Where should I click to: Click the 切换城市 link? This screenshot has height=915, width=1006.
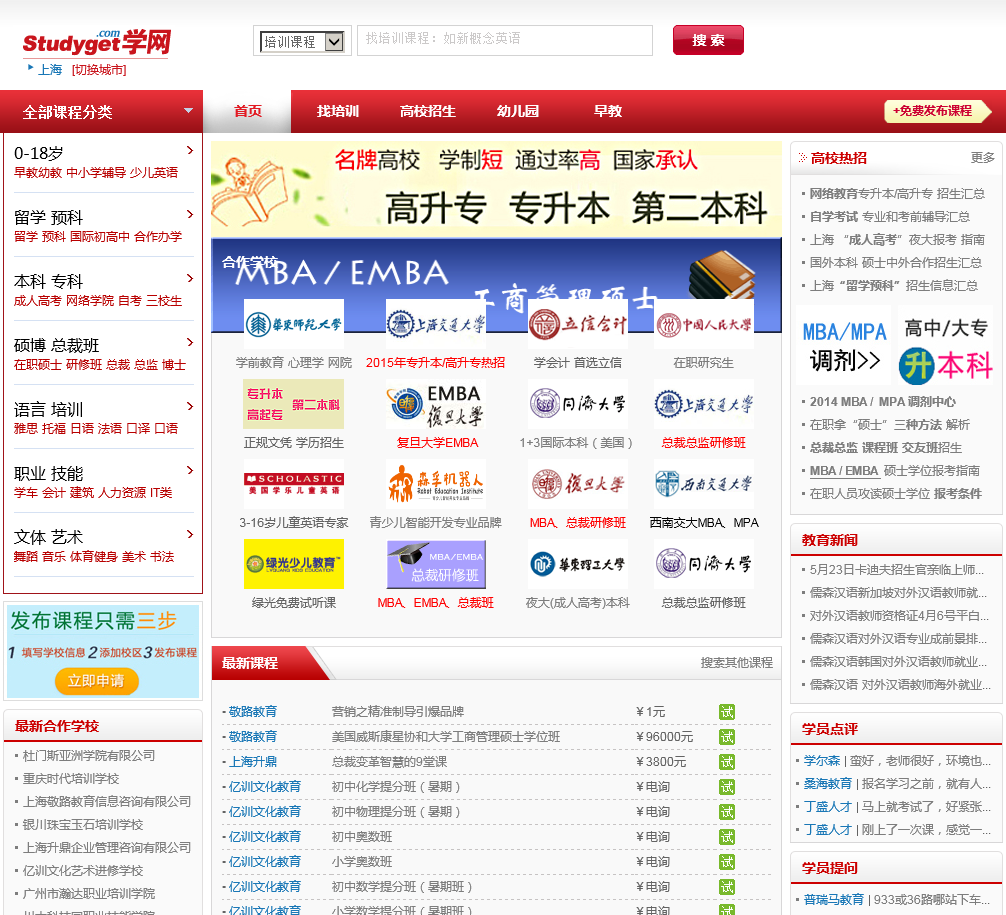coord(99,69)
